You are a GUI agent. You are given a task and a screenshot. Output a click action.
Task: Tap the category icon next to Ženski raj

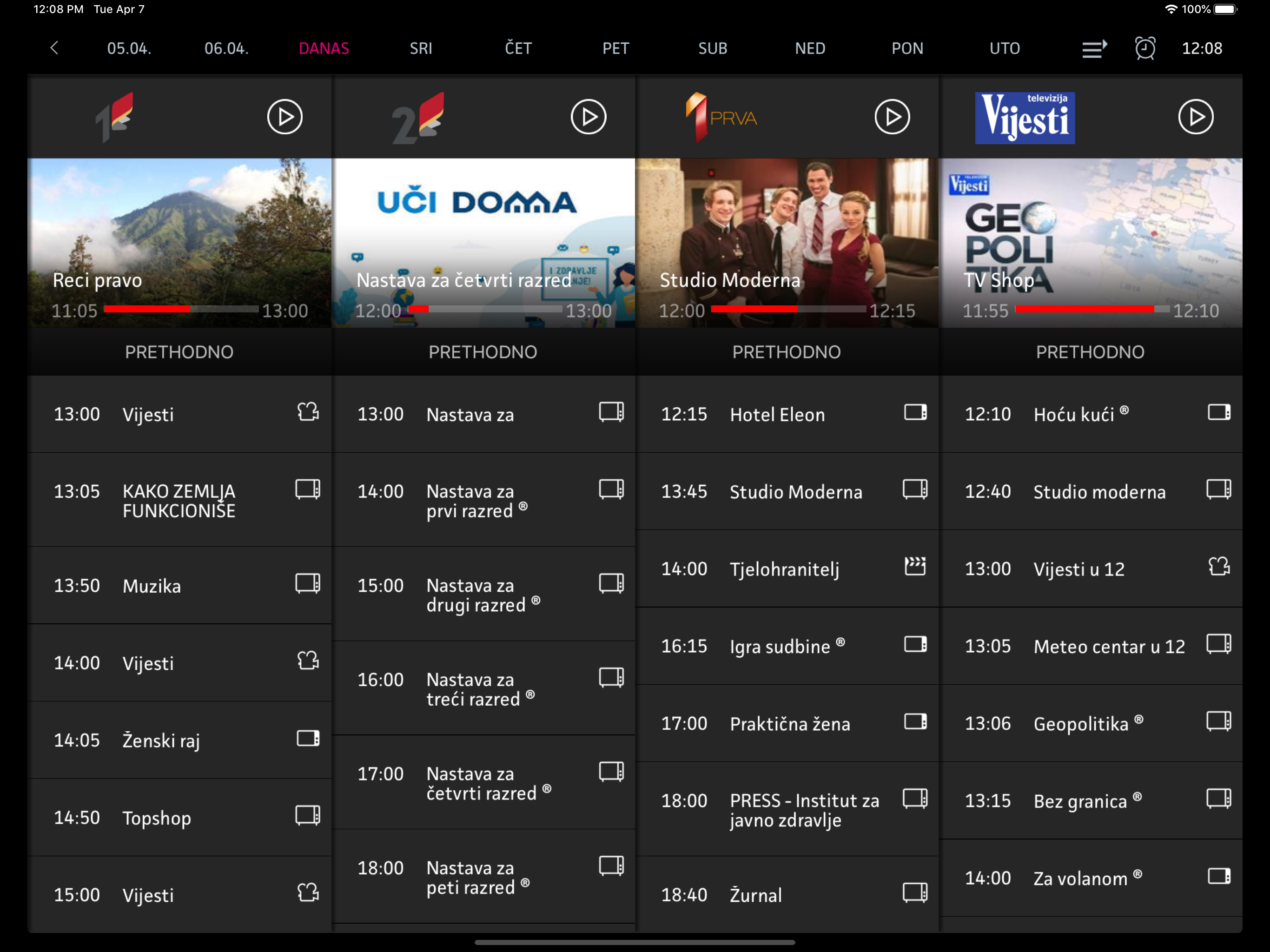[x=308, y=738]
